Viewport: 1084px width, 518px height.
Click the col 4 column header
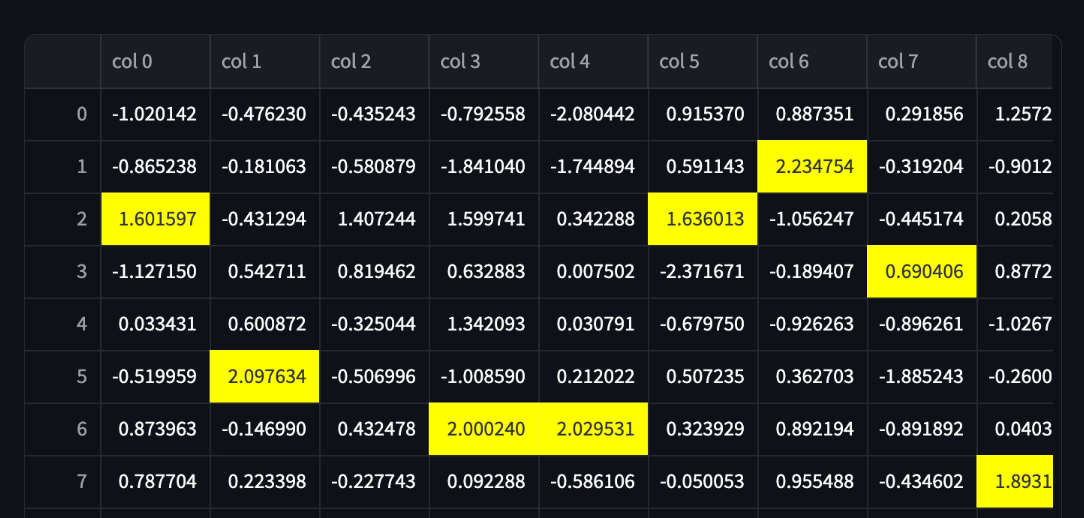tap(593, 62)
